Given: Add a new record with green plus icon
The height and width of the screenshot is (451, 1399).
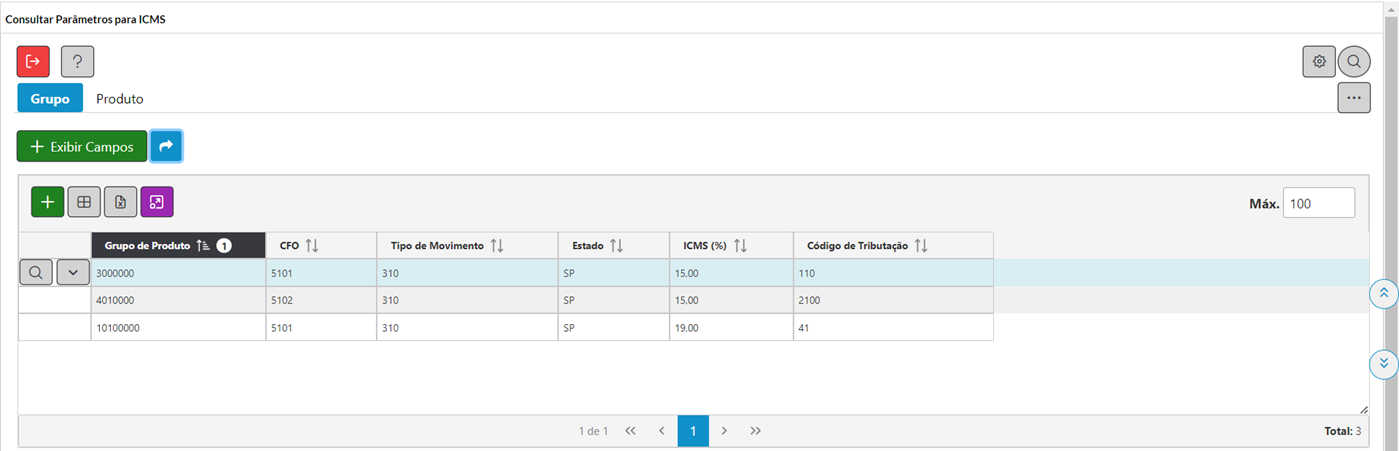Looking at the screenshot, I should click(47, 202).
